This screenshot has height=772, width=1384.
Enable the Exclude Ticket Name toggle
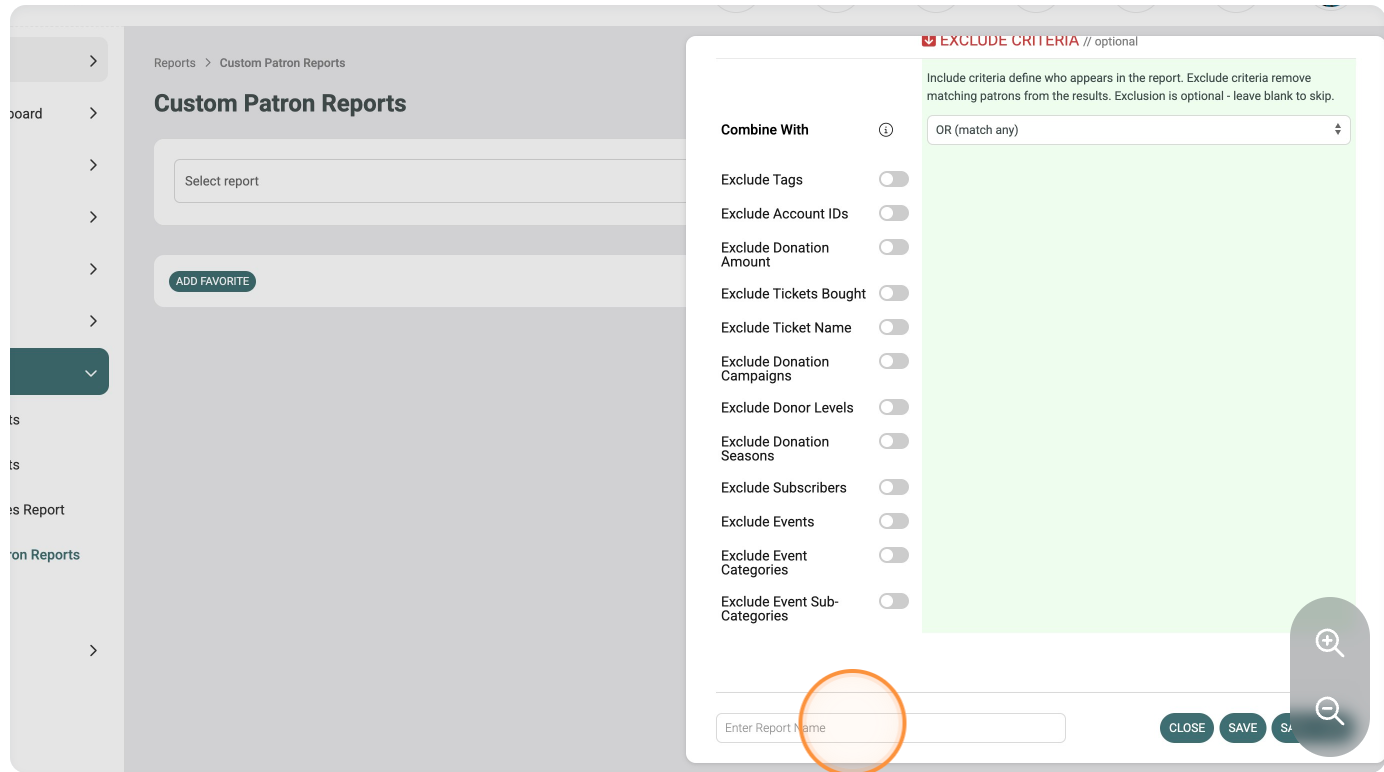click(894, 328)
